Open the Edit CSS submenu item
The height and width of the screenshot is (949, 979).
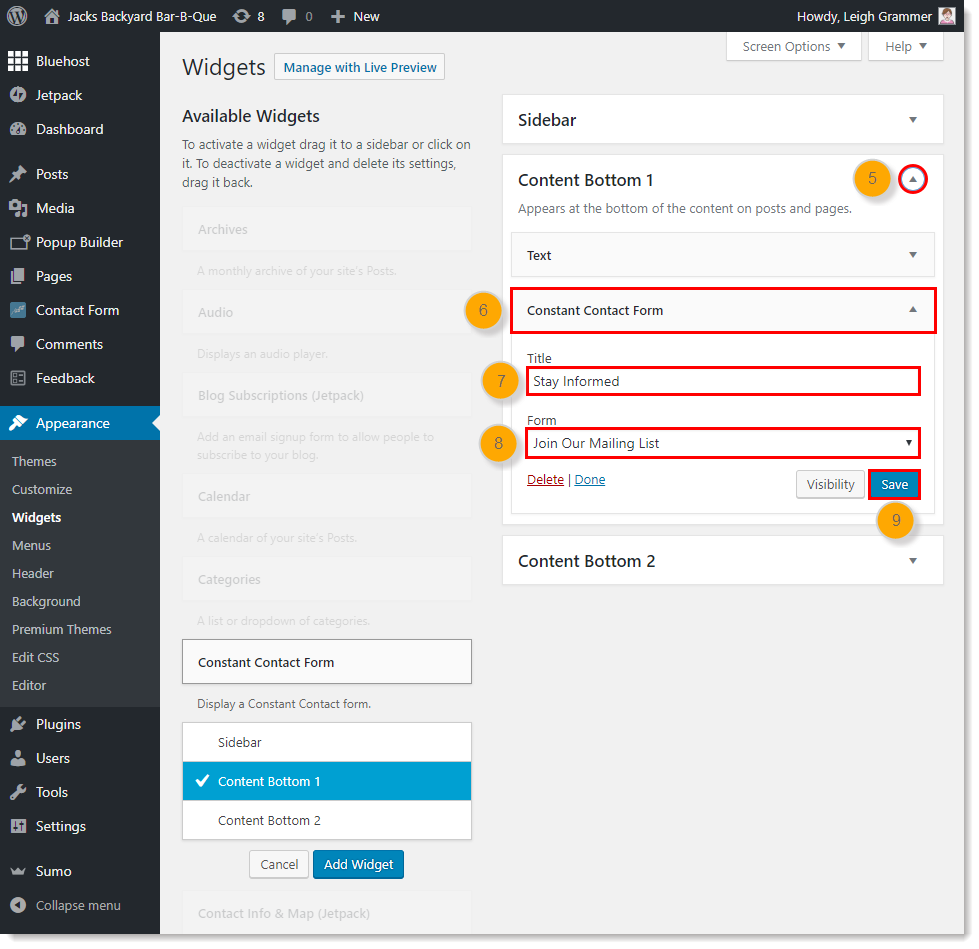click(x=36, y=657)
